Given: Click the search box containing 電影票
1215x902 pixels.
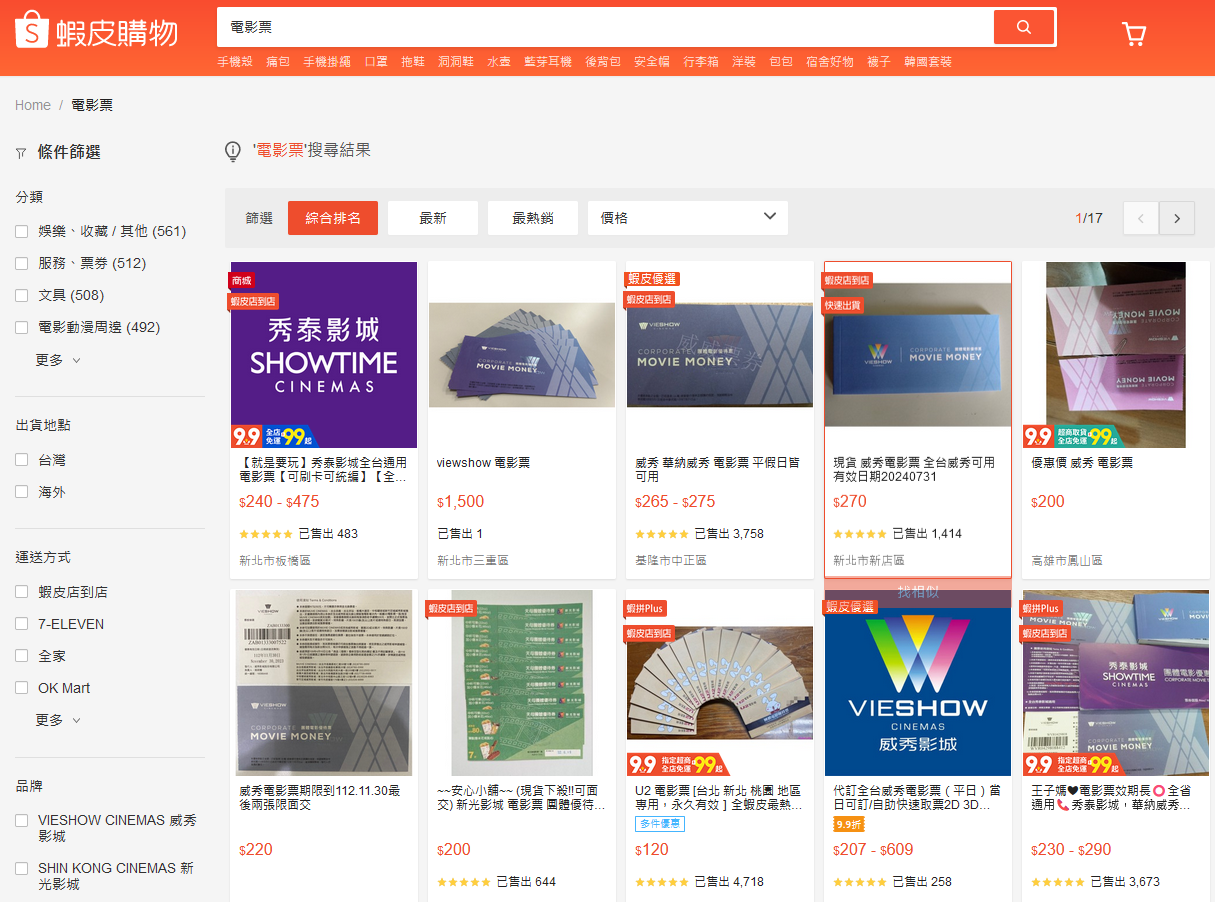Looking at the screenshot, I should pos(605,27).
